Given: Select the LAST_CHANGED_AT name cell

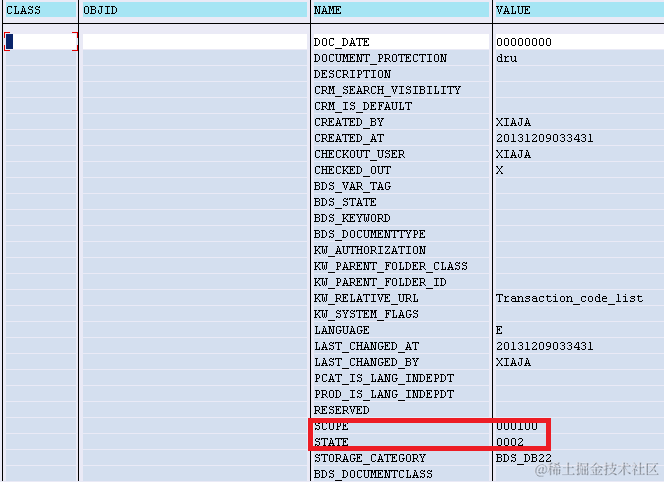Looking at the screenshot, I should (x=401, y=346).
